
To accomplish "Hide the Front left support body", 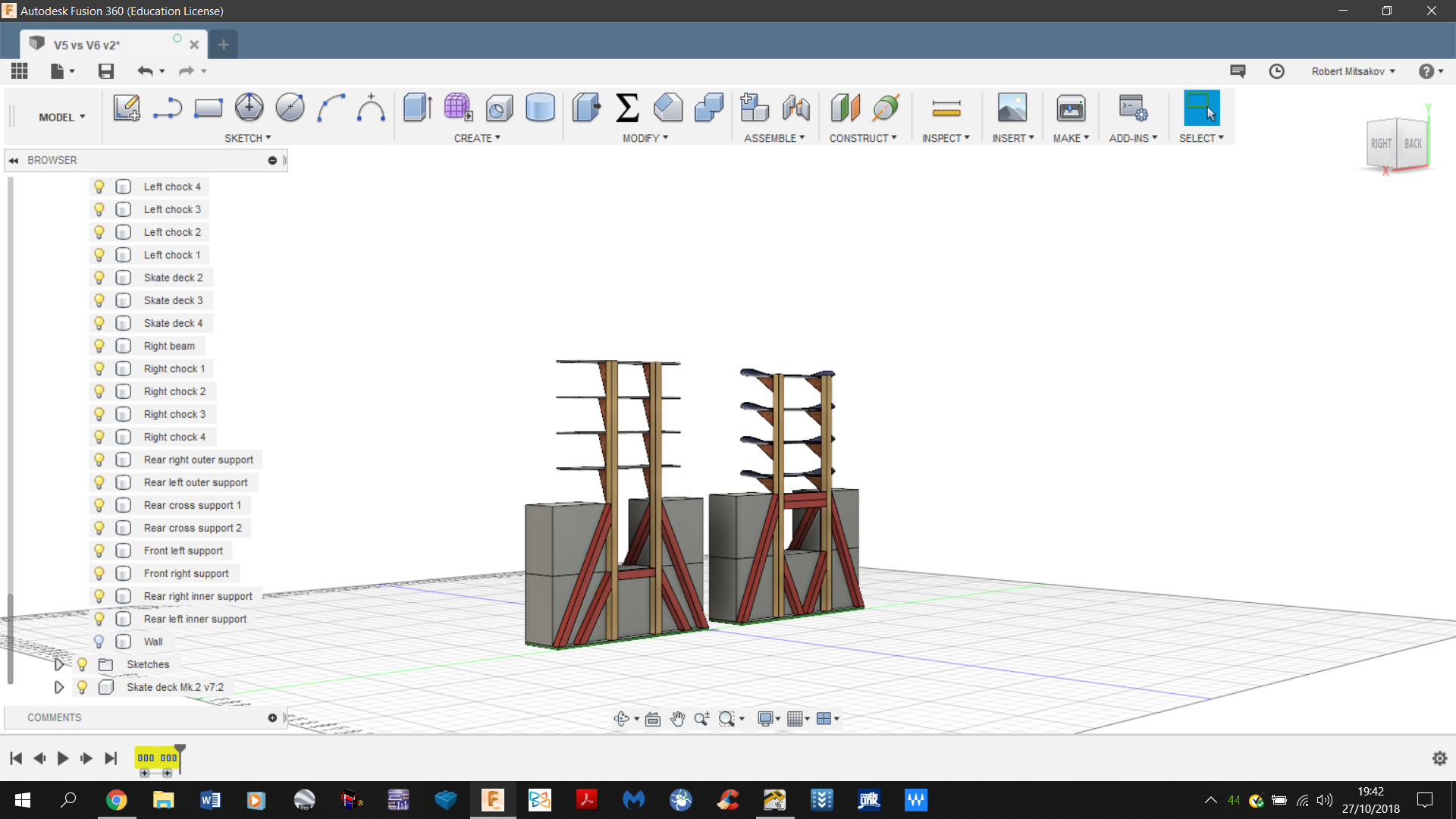I will 99,551.
